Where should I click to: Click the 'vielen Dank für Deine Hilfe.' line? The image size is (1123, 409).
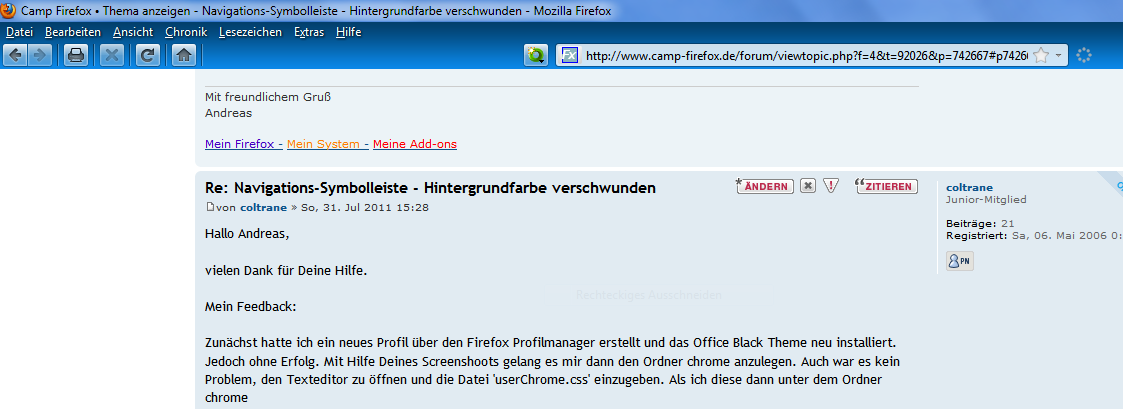[286, 271]
